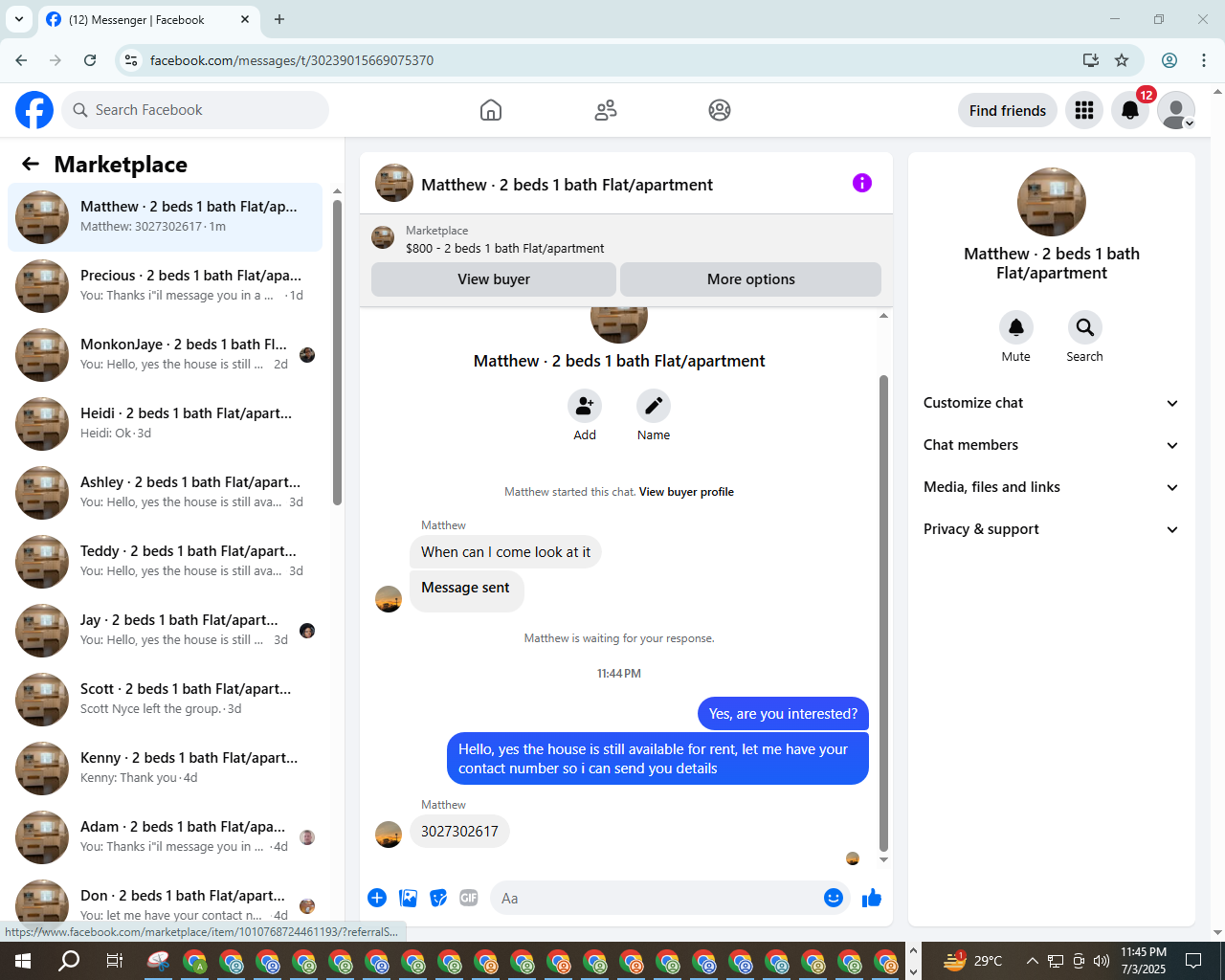Image resolution: width=1225 pixels, height=980 pixels.
Task: Open Heidi conversation in the list
Action: (x=166, y=424)
